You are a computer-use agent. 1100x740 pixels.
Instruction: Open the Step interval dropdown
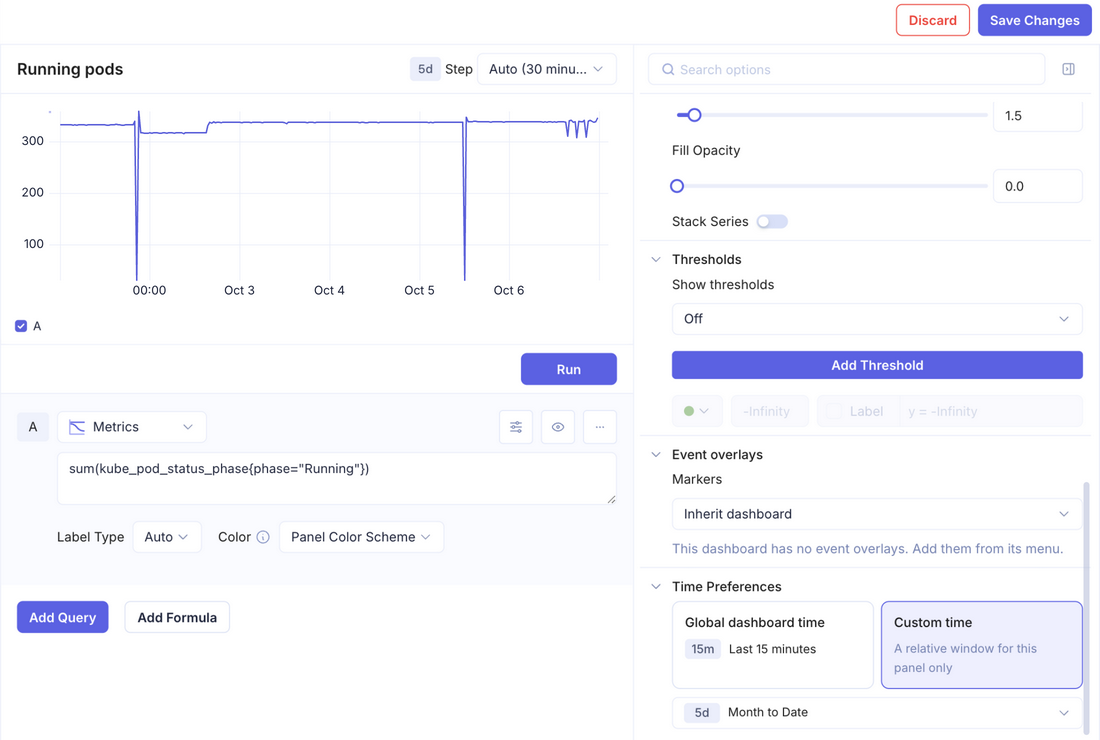click(x=546, y=69)
